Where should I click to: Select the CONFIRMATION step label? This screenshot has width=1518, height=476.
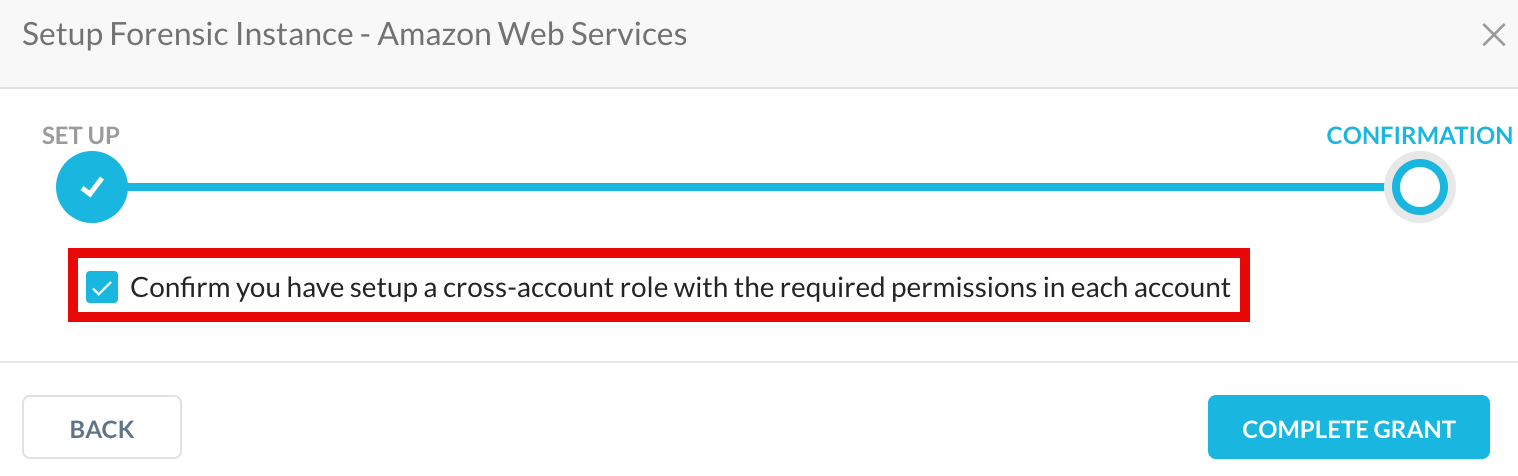tap(1419, 136)
